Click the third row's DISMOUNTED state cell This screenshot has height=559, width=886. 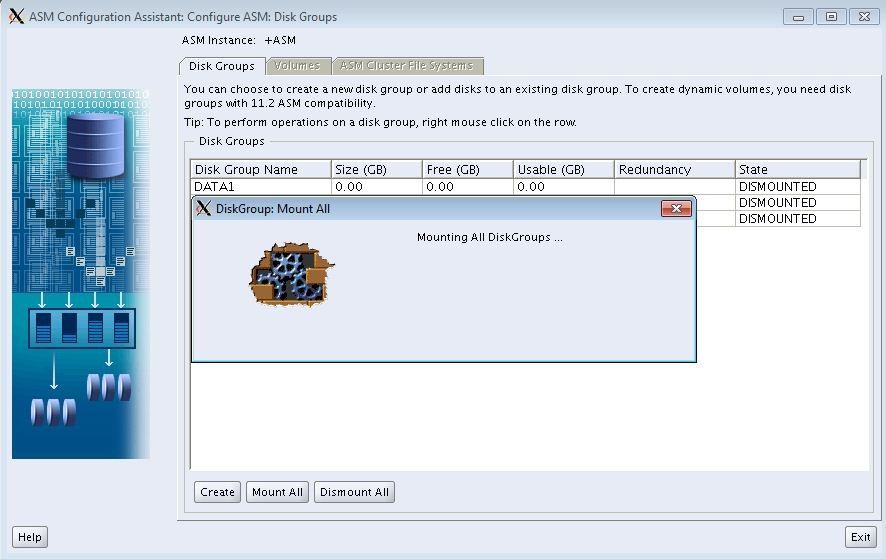pyautogui.click(x=798, y=219)
